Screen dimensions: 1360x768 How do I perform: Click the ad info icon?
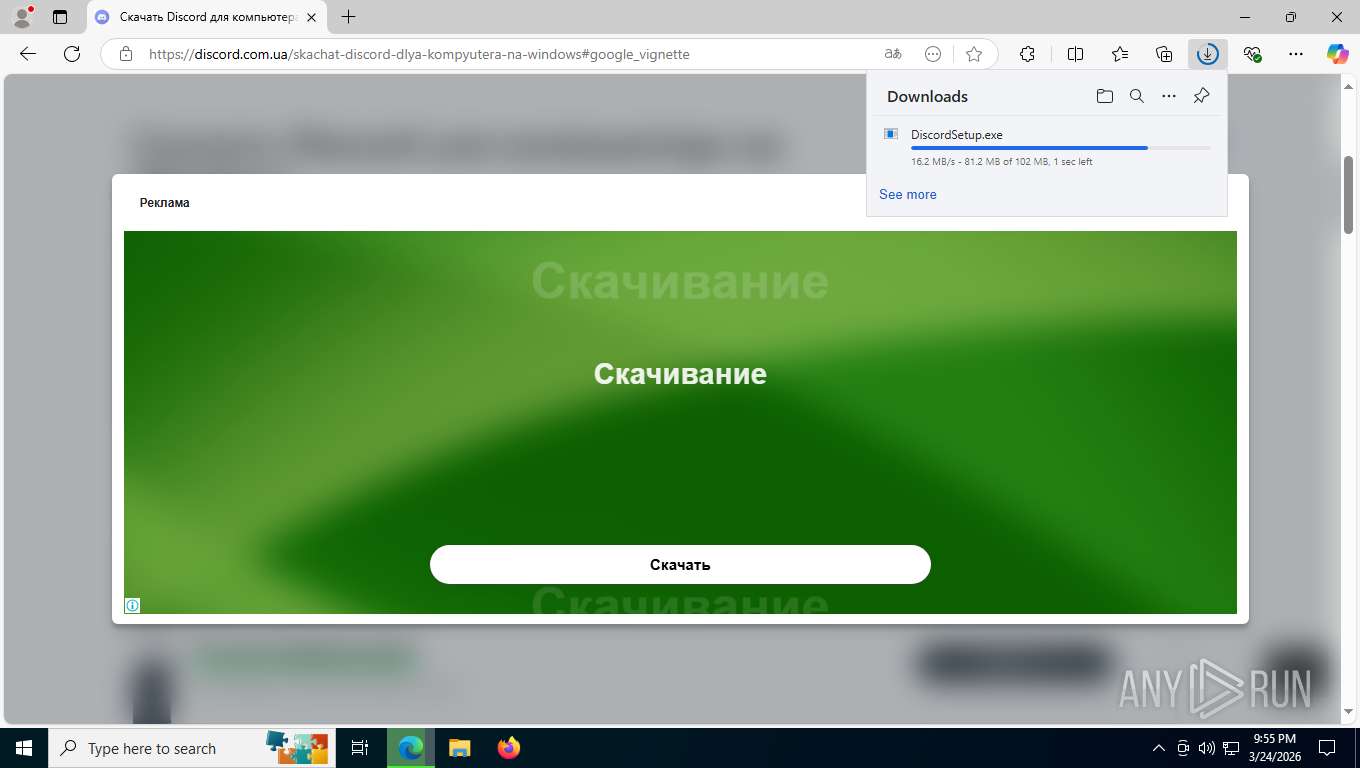pos(132,605)
